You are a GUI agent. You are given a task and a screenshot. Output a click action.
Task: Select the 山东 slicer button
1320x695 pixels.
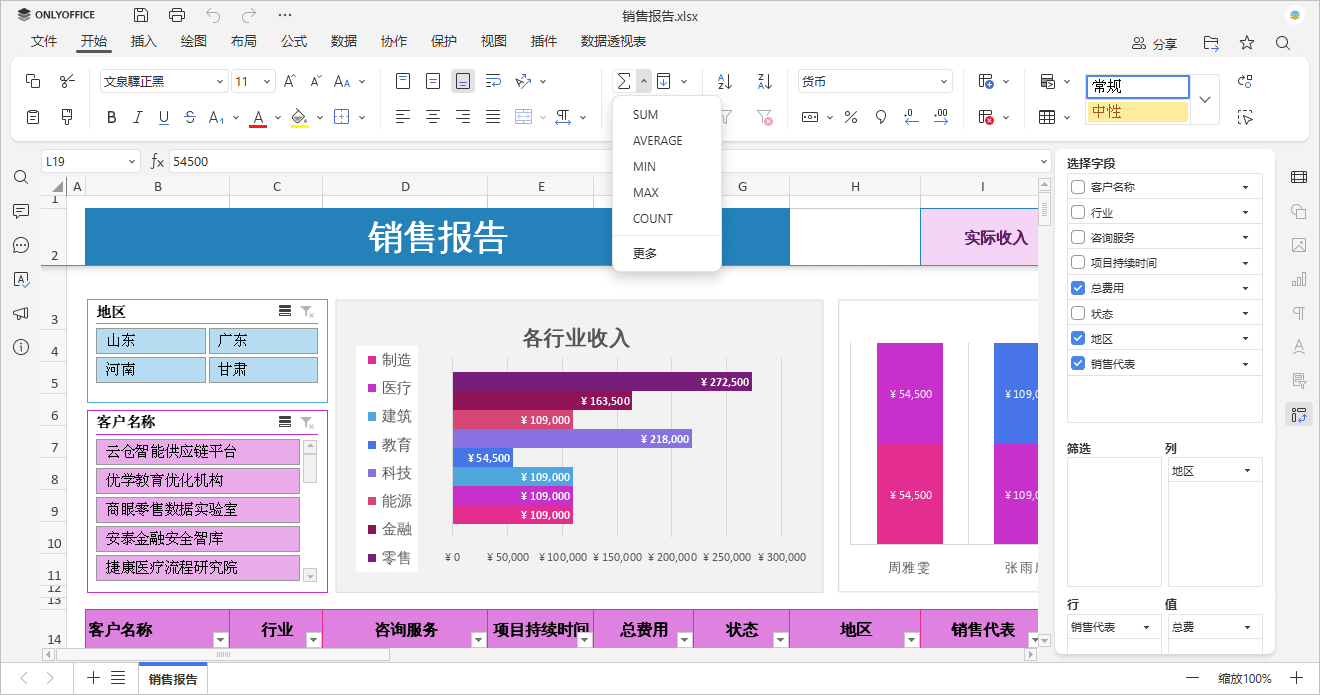(x=151, y=341)
